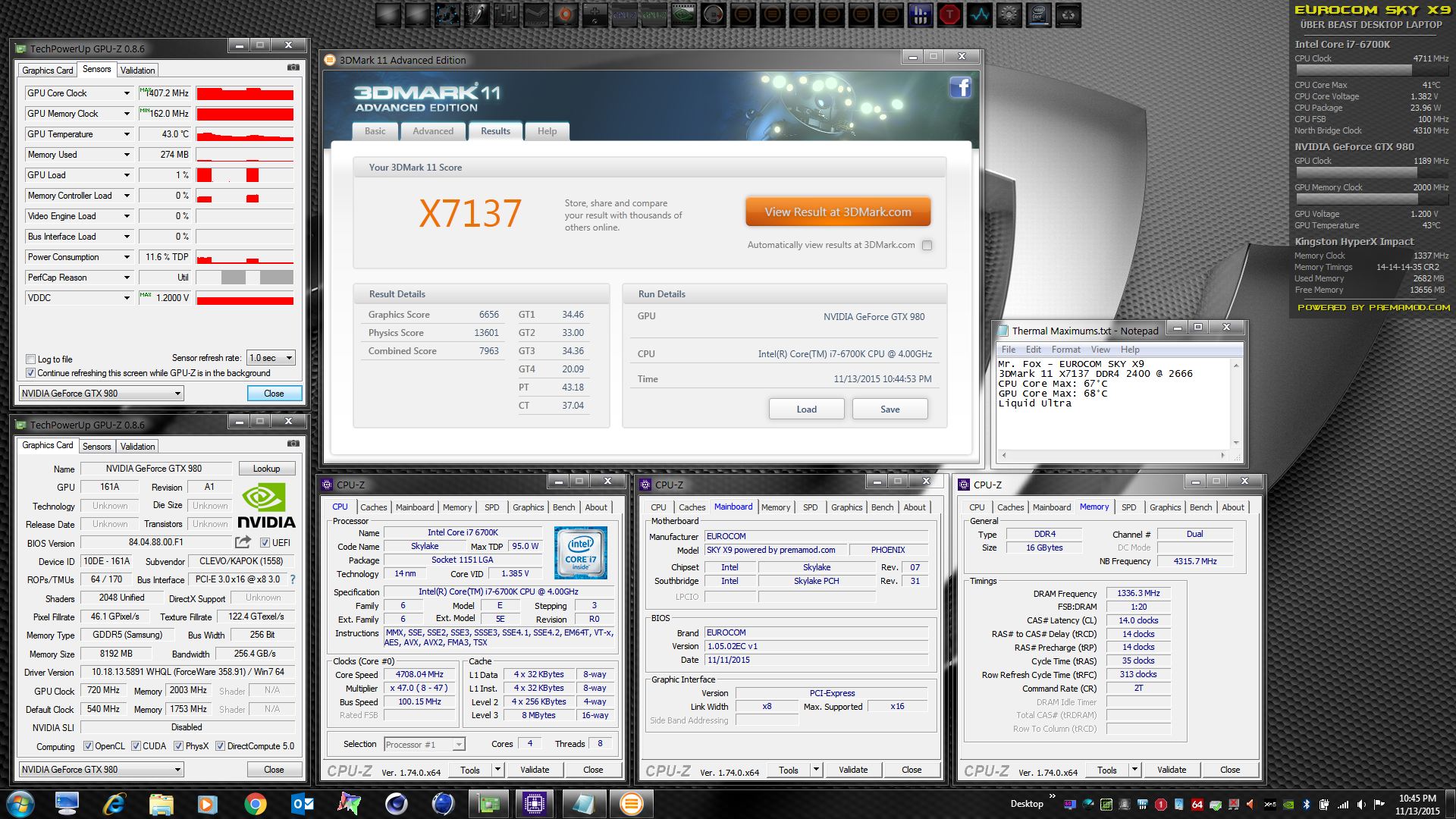1456x819 pixels.
Task: Open the GPU Temperature sensor dropdown
Action: [127, 134]
